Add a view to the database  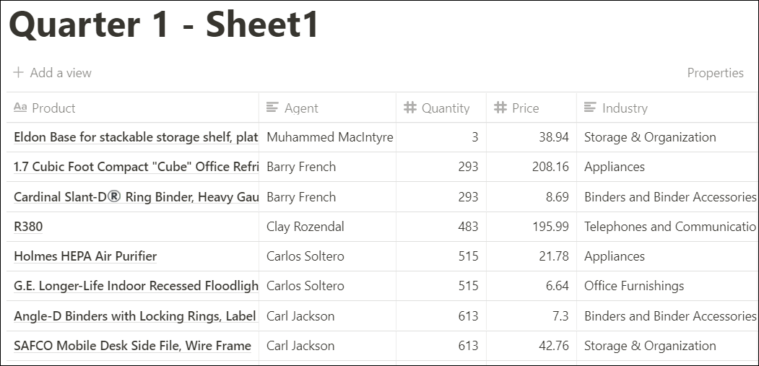pos(52,73)
